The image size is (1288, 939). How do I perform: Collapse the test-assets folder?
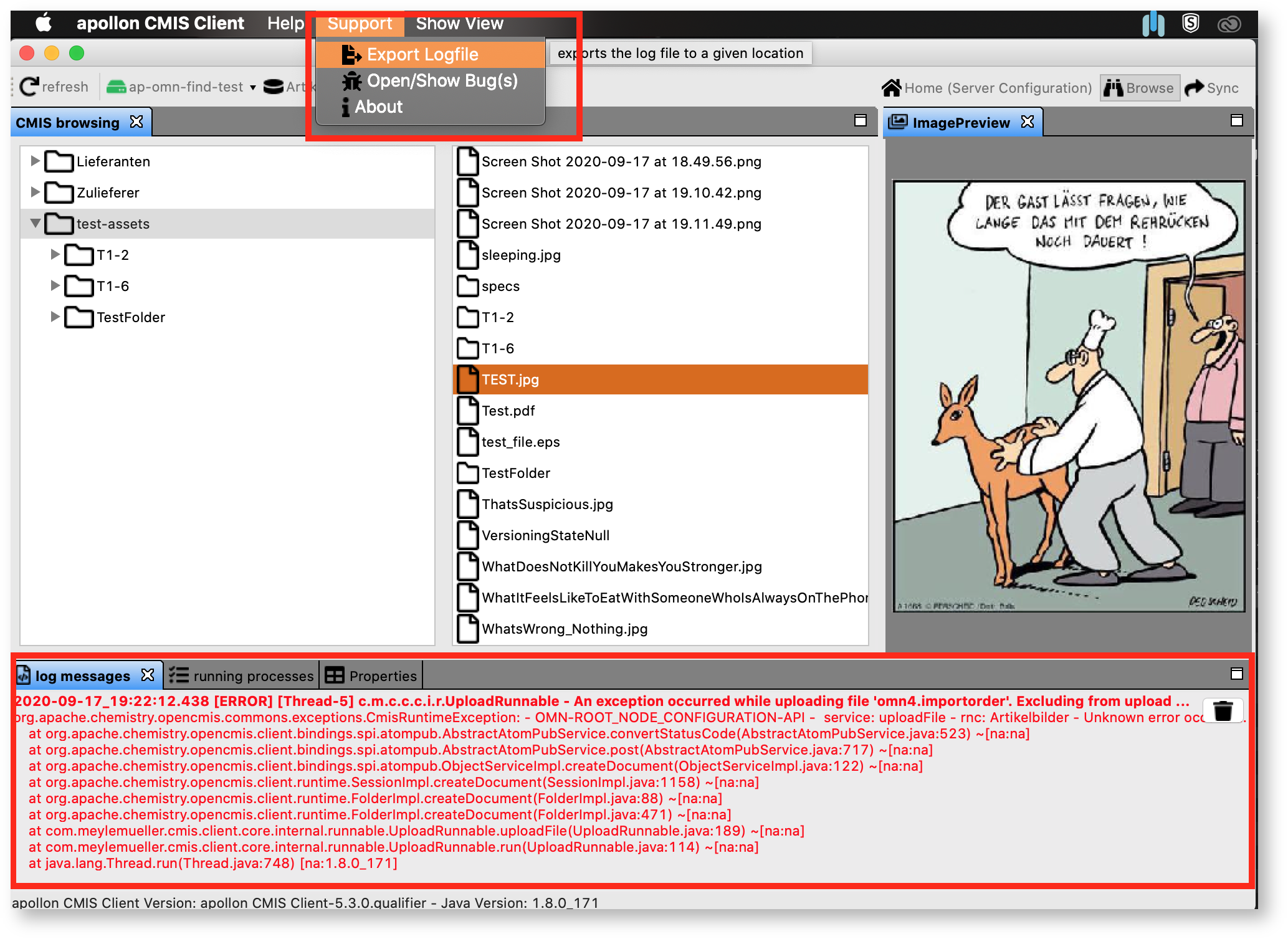pos(35,223)
